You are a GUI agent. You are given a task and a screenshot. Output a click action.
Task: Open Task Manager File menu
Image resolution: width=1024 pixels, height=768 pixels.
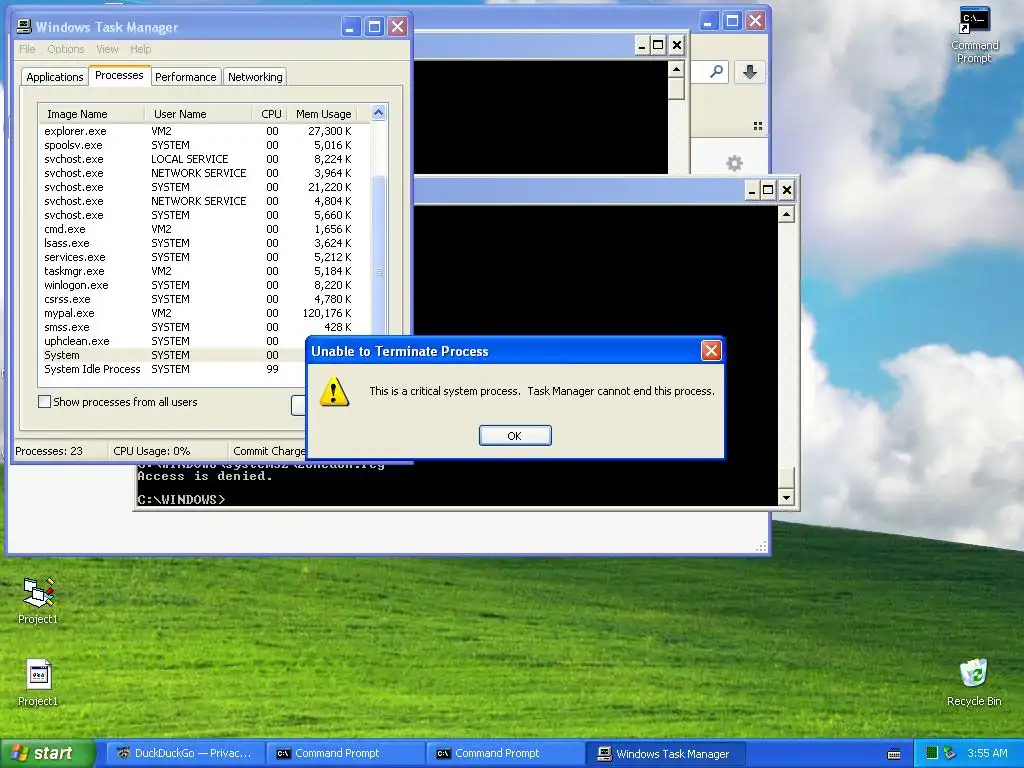click(x=27, y=49)
